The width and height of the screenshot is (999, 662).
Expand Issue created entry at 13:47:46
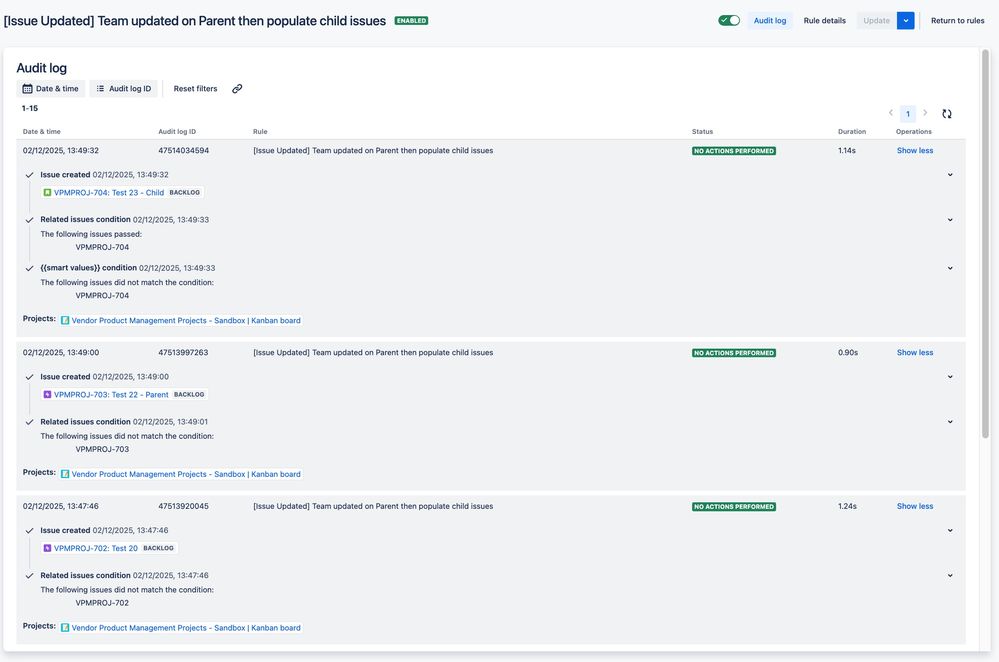(x=950, y=530)
